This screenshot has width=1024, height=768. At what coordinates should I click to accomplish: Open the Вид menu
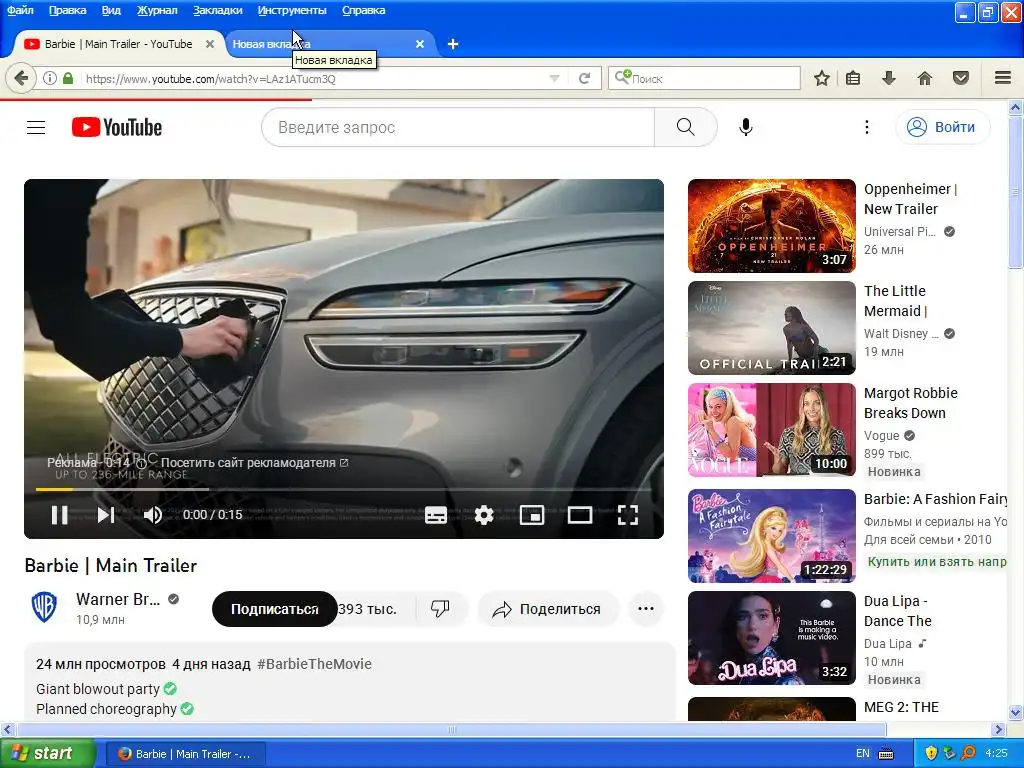click(111, 10)
